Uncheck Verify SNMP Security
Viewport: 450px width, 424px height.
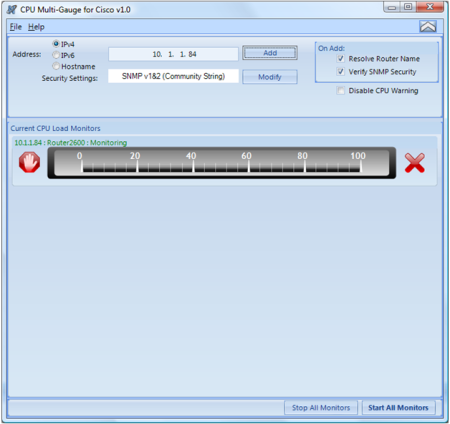pyautogui.click(x=340, y=71)
